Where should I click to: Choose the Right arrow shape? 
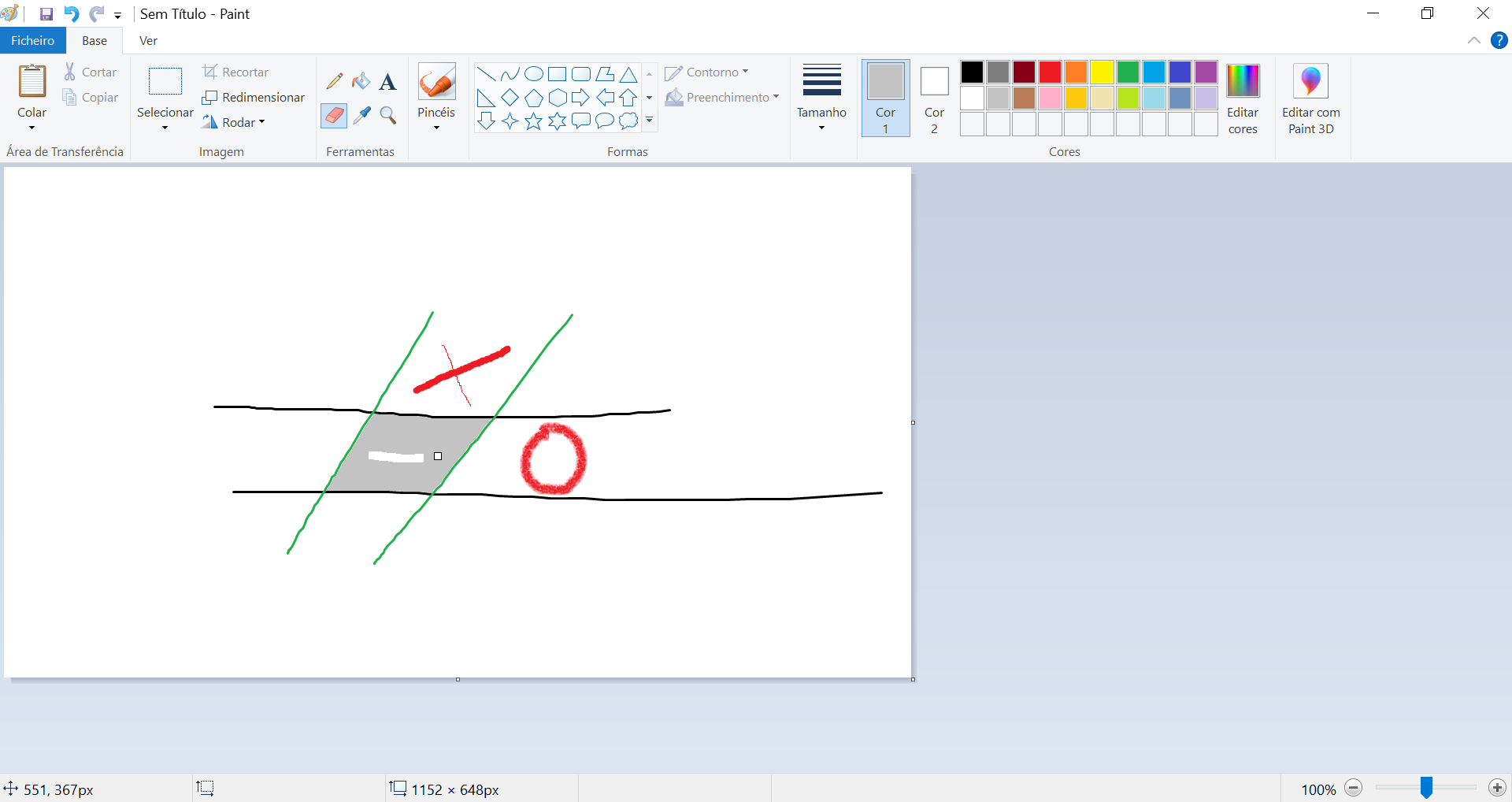point(581,98)
